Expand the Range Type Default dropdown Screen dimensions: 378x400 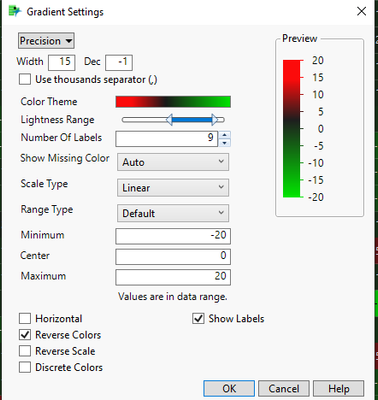click(x=173, y=213)
